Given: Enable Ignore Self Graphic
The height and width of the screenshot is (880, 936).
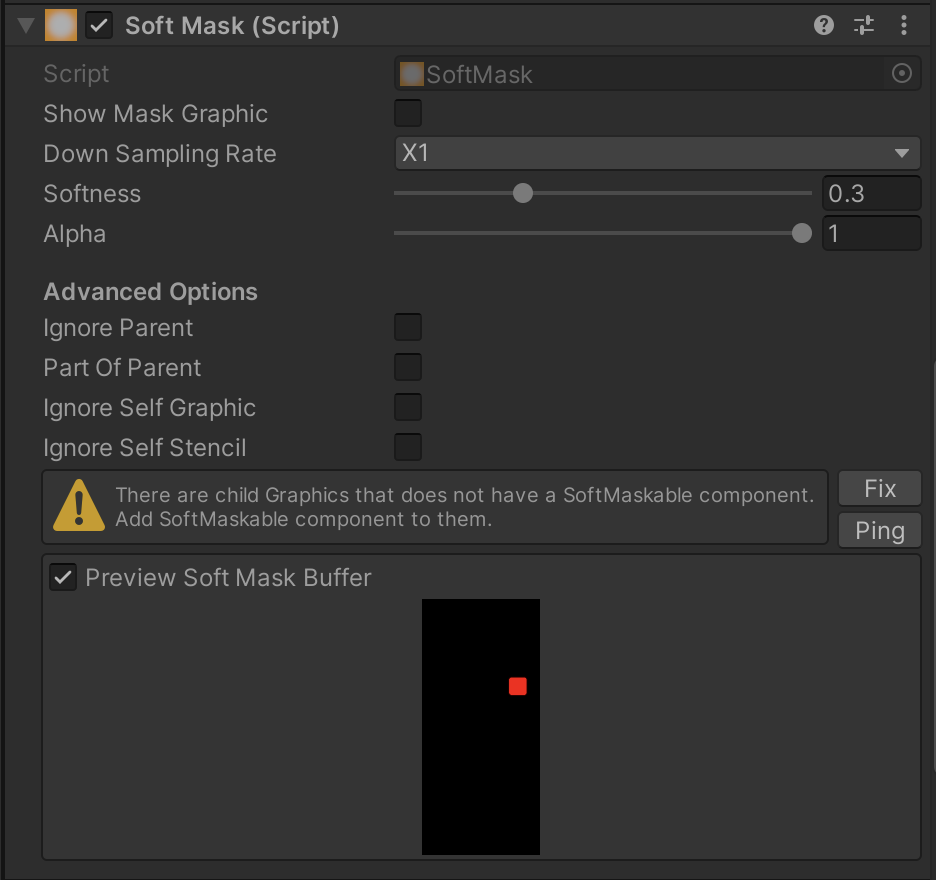Looking at the screenshot, I should point(407,407).
